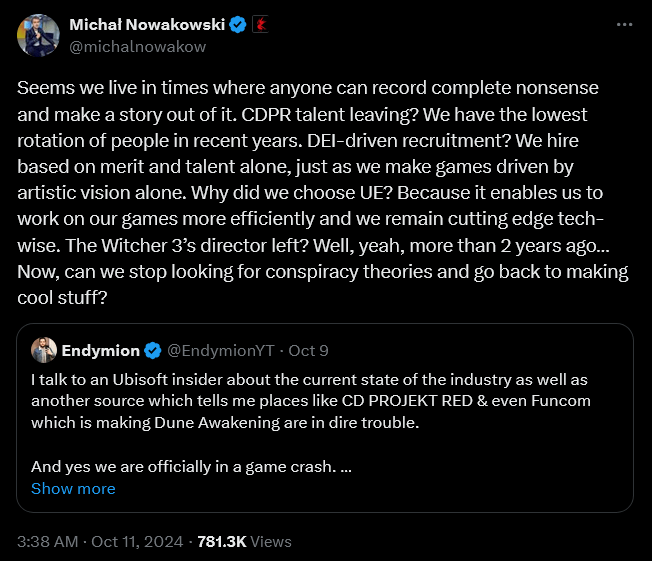This screenshot has width=652, height=561.
Task: Expand the quoted post with Show more
Action: pyautogui.click(x=73, y=489)
